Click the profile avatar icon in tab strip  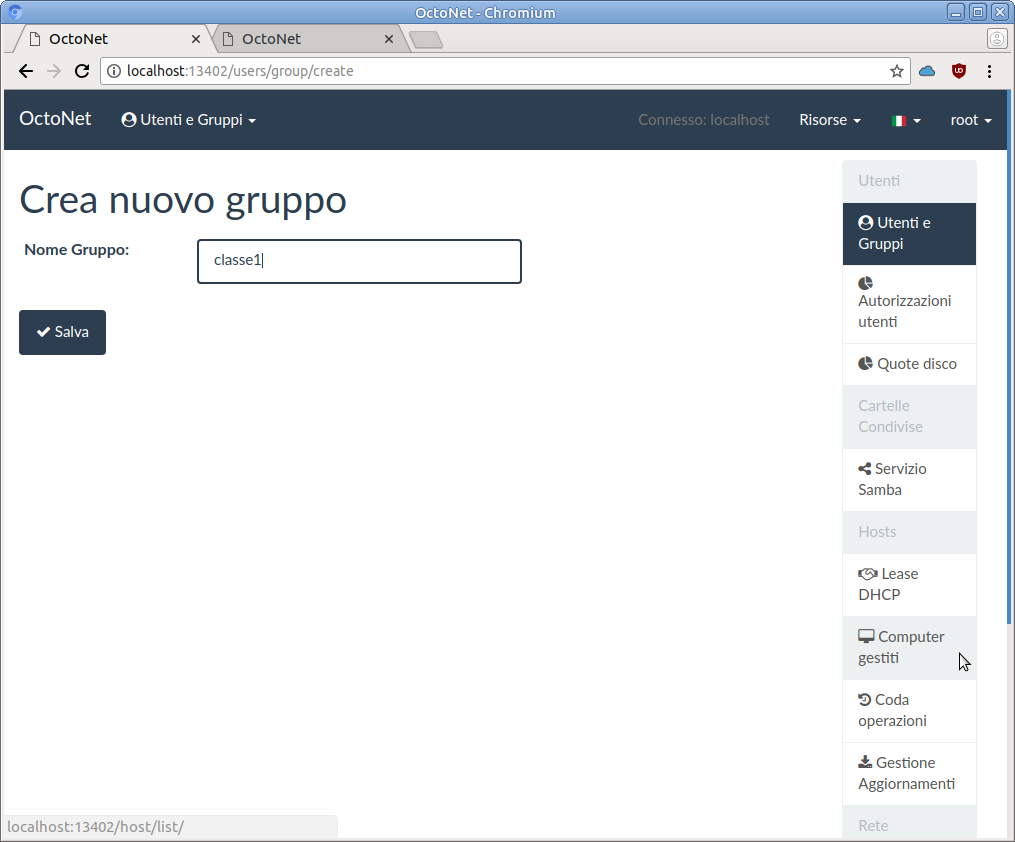pyautogui.click(x=997, y=39)
